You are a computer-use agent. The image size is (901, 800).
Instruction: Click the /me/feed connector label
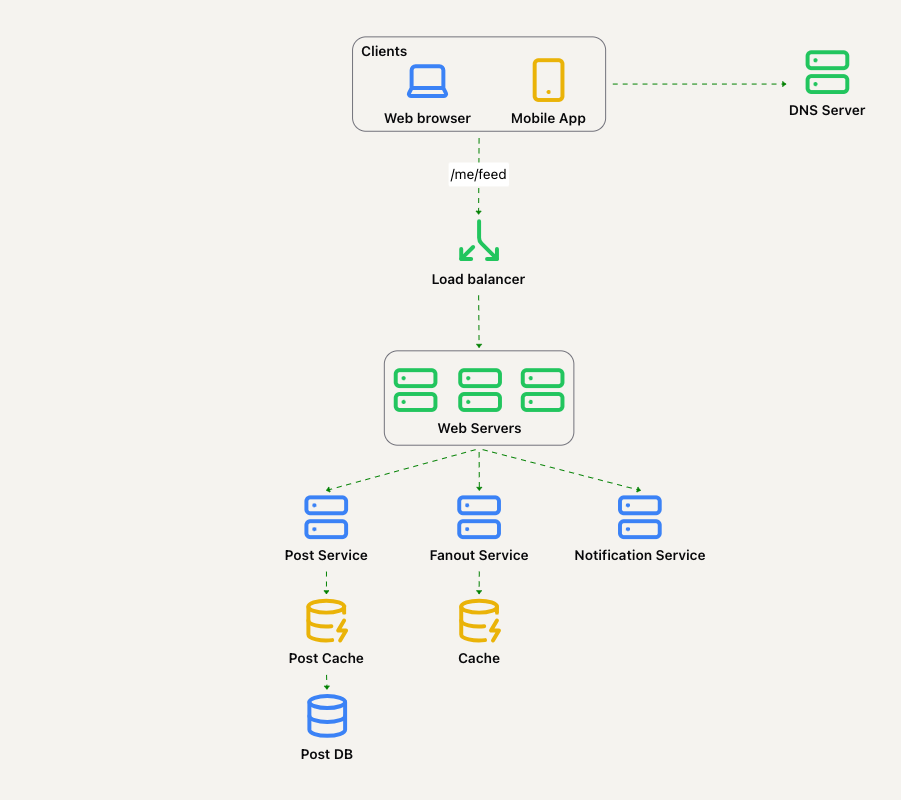478,174
